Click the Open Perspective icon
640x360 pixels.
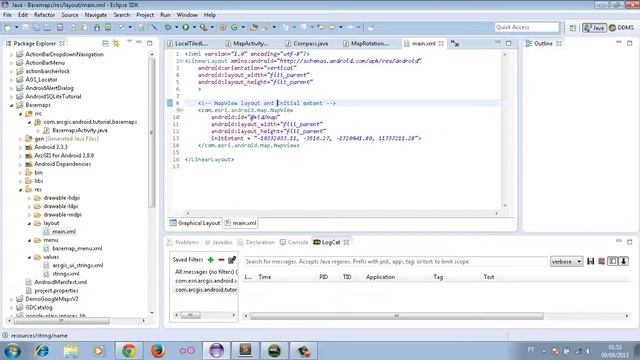click(x=573, y=28)
